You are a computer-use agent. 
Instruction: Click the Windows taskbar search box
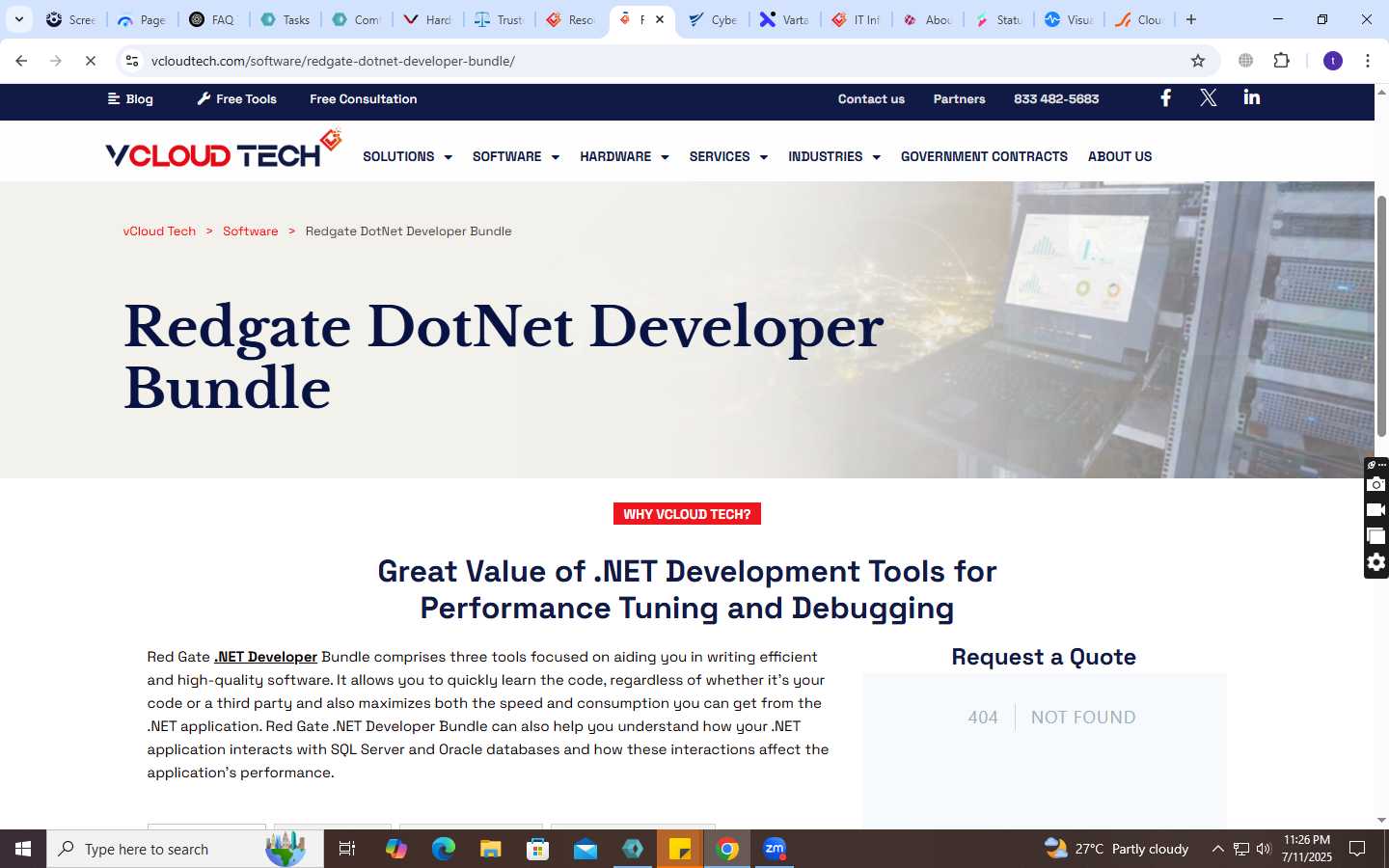[185, 849]
